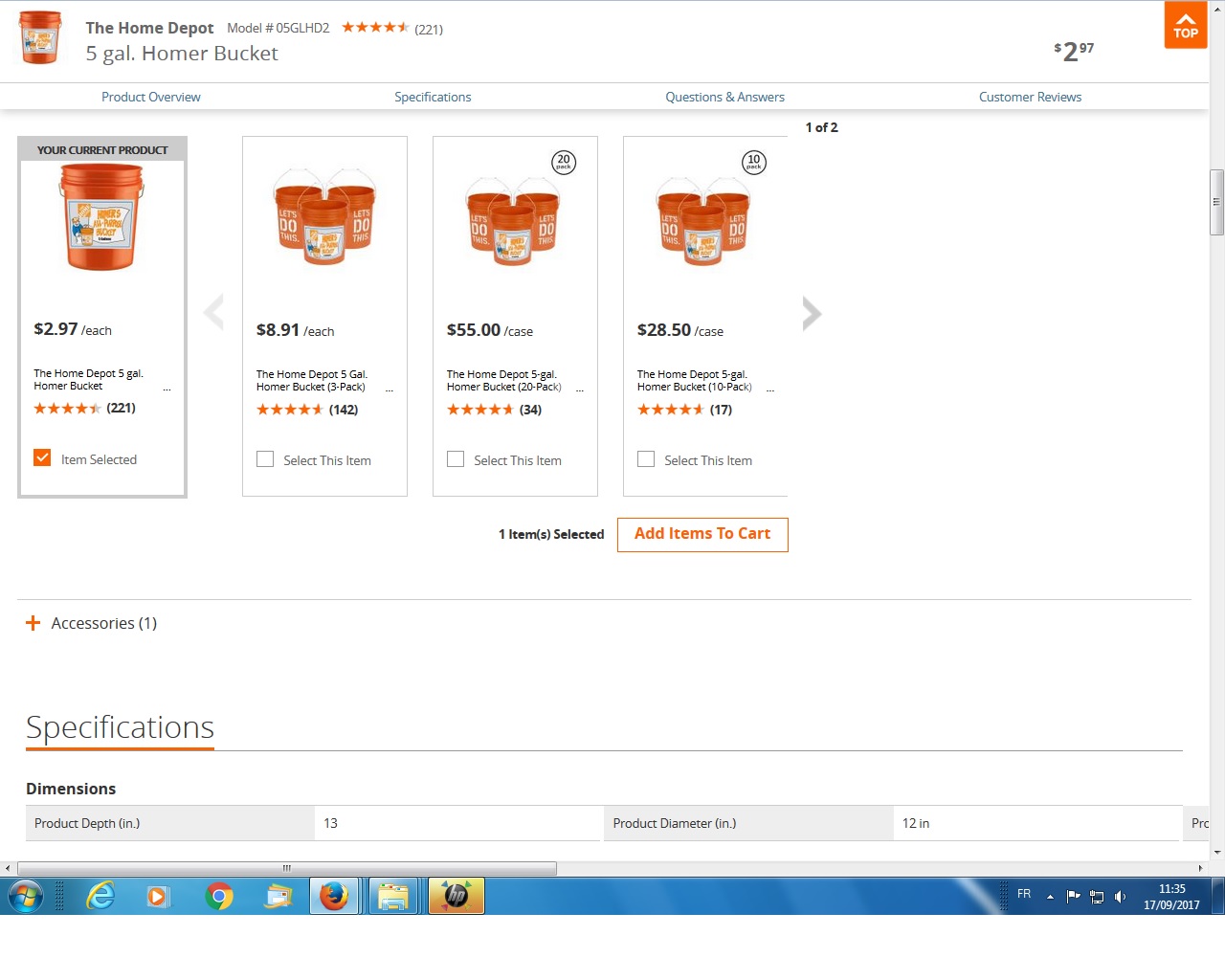Click the 20 pack badge icon

point(564,163)
